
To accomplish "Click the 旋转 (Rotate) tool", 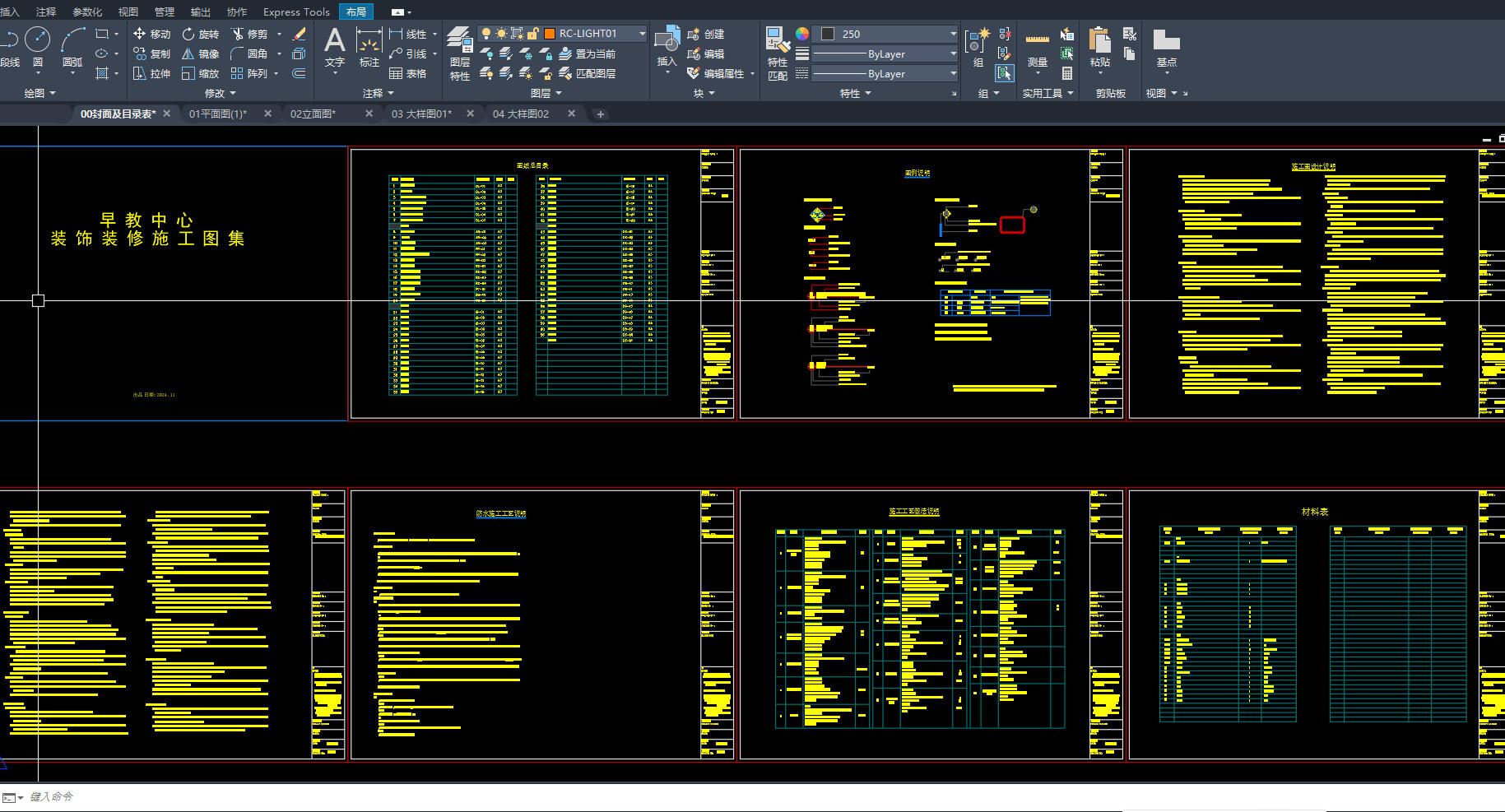I will pos(200,34).
